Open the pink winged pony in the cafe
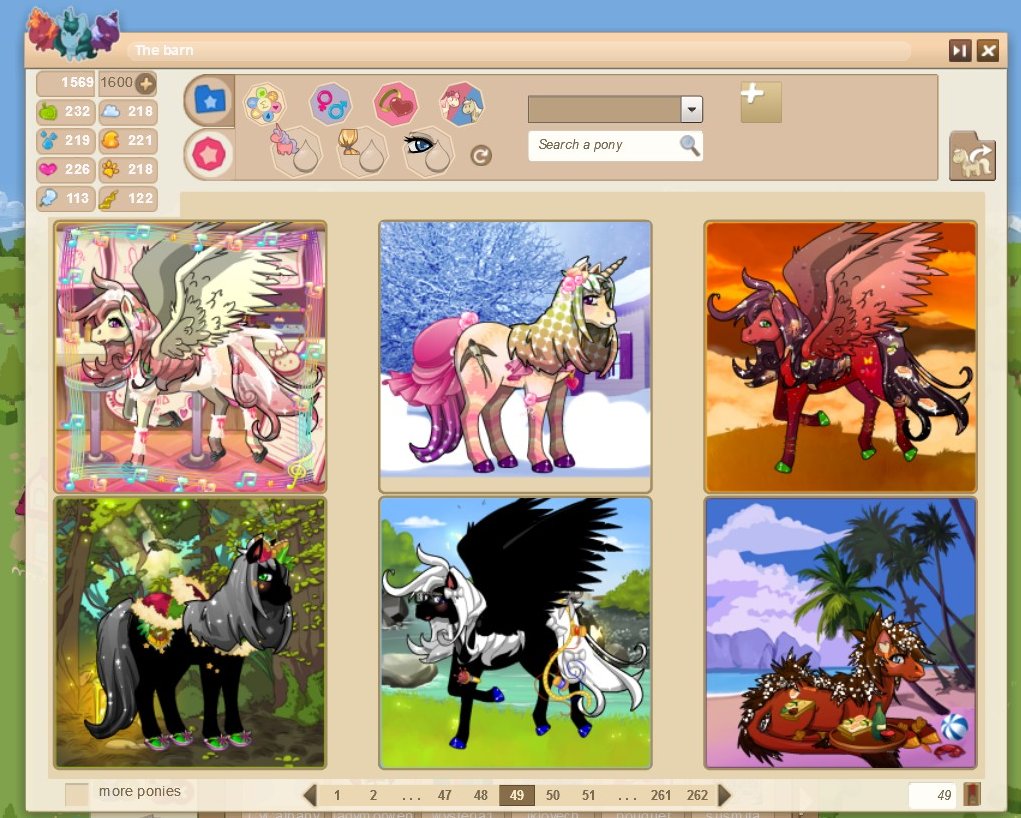The height and width of the screenshot is (818, 1021). (x=190, y=357)
